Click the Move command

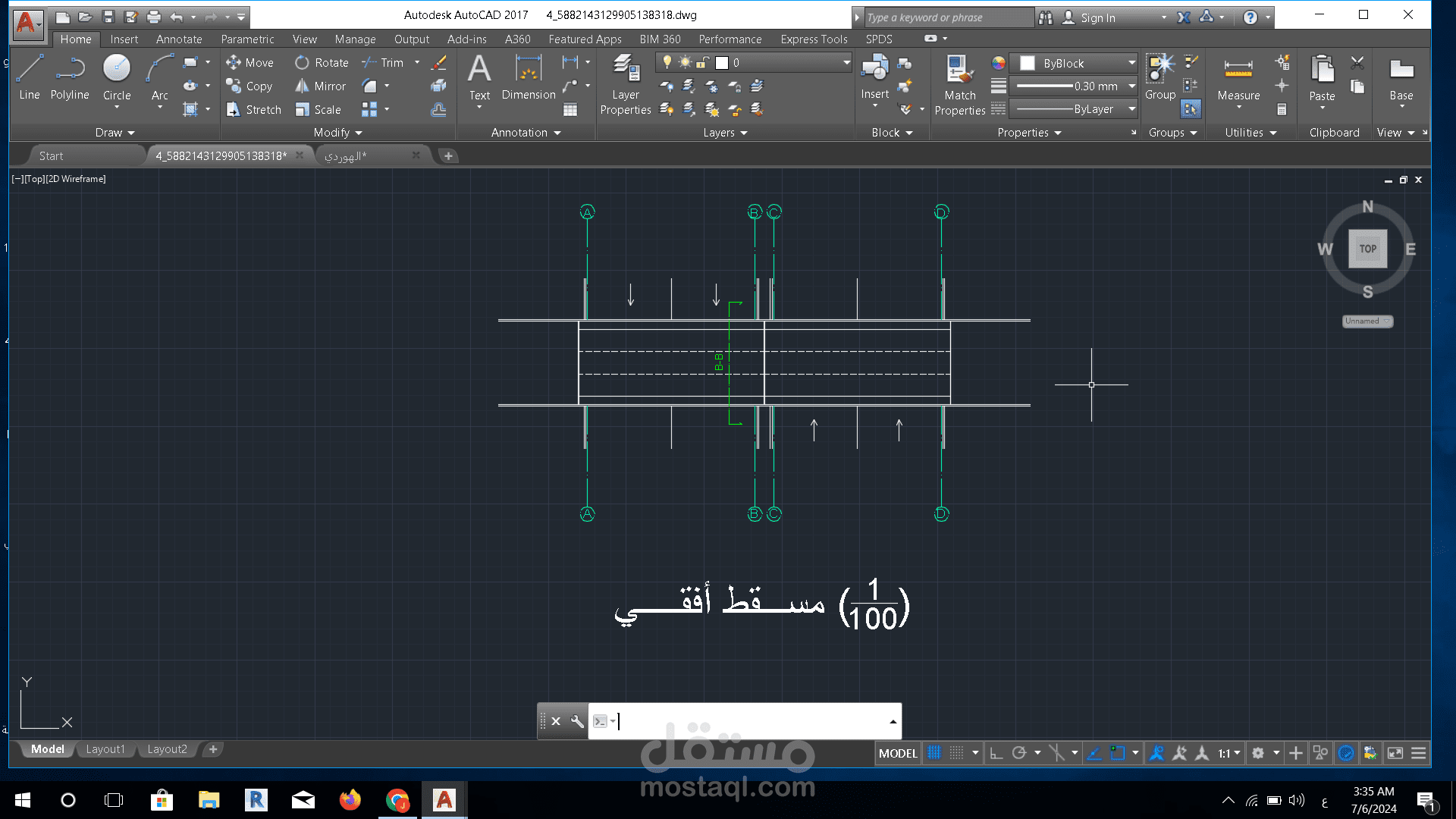(249, 63)
